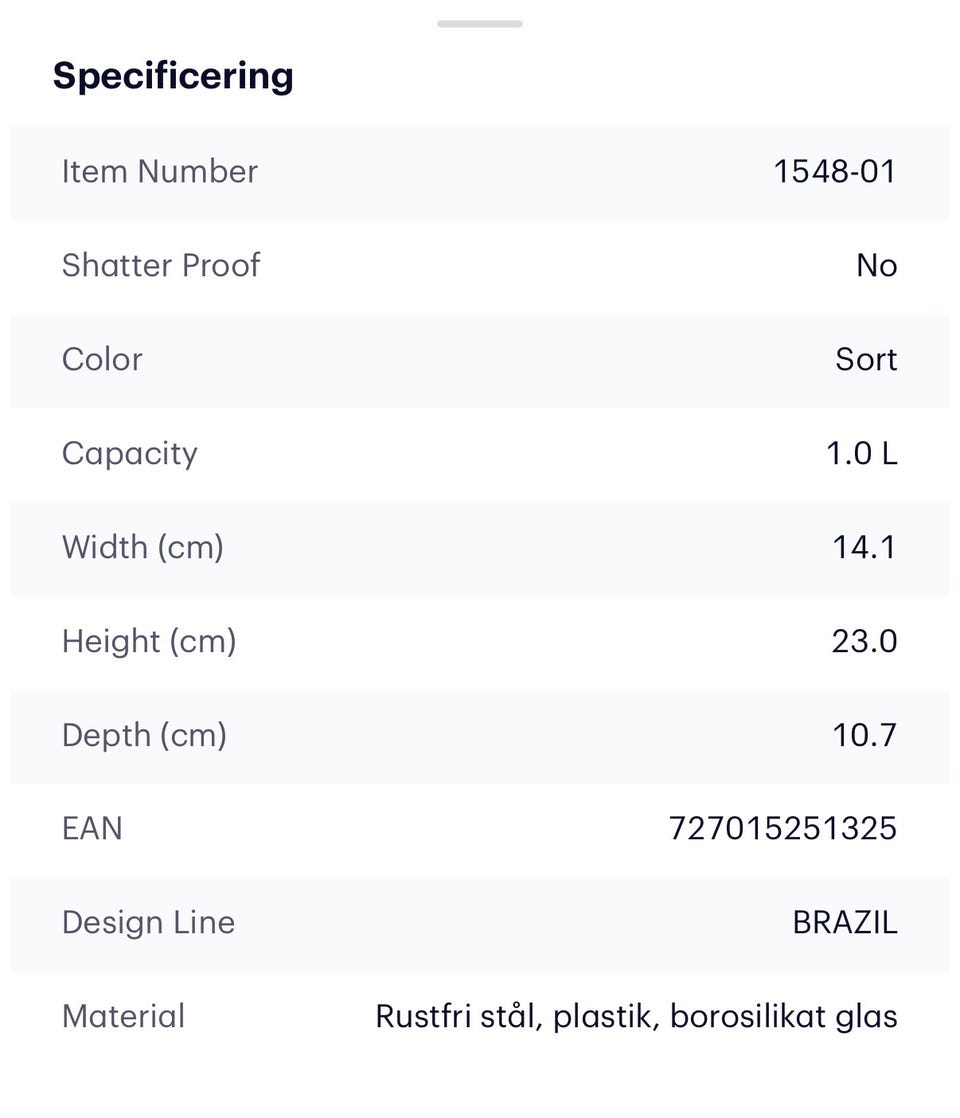This screenshot has height=1118, width=960.
Task: Click the color value Sort
Action: pos(866,360)
